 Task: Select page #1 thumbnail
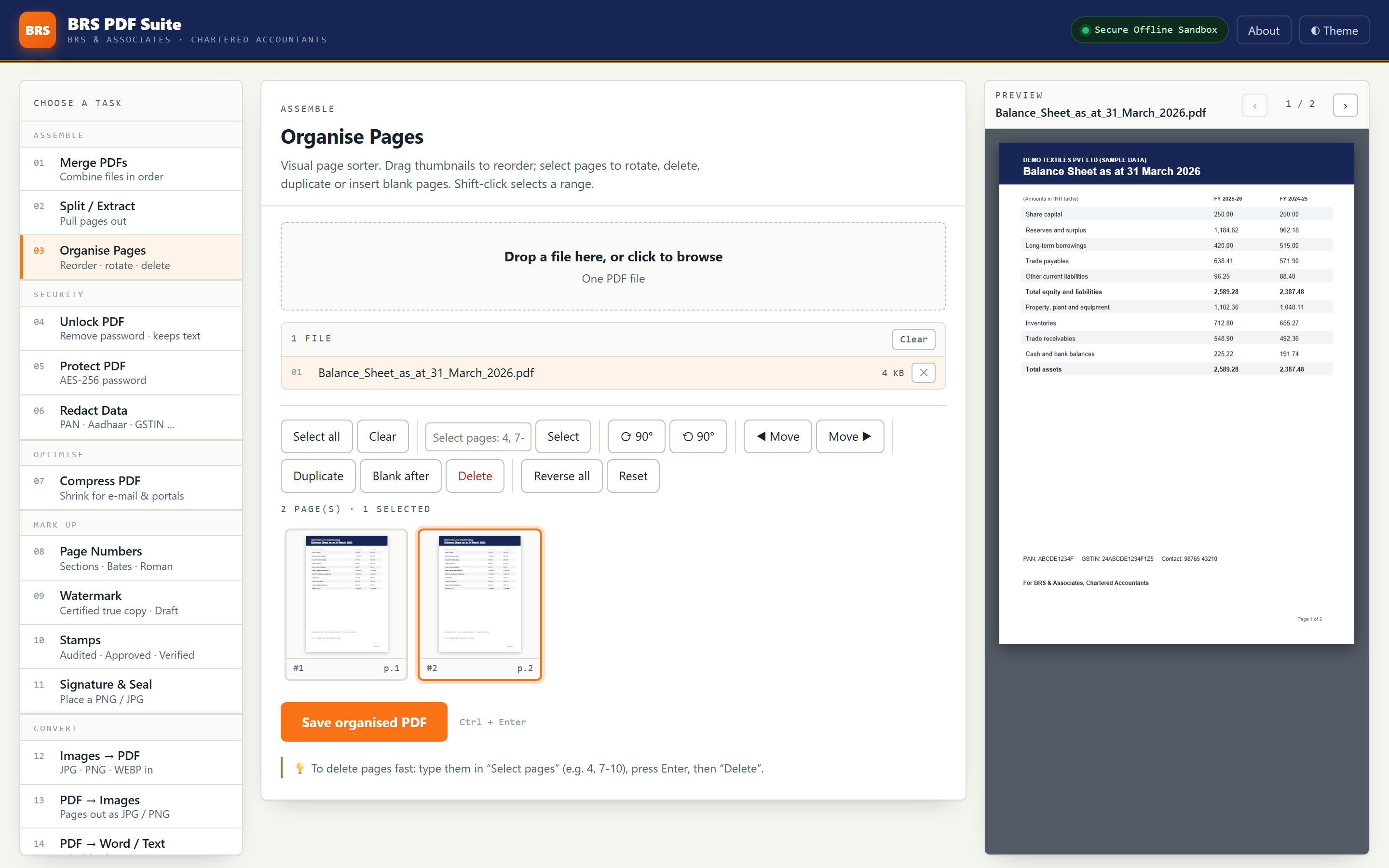click(x=346, y=604)
